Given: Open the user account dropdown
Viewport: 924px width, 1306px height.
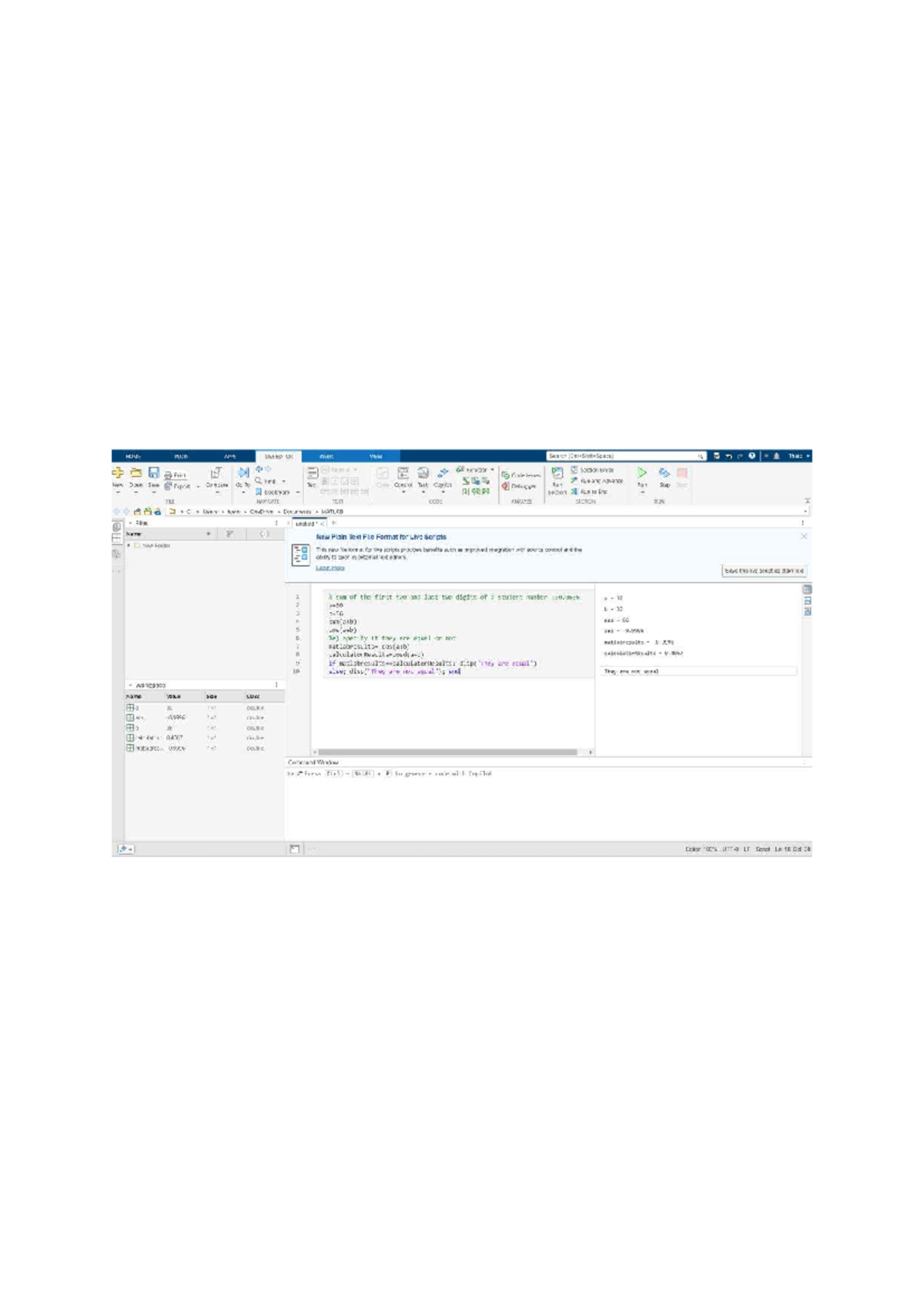Looking at the screenshot, I should pos(798,456).
